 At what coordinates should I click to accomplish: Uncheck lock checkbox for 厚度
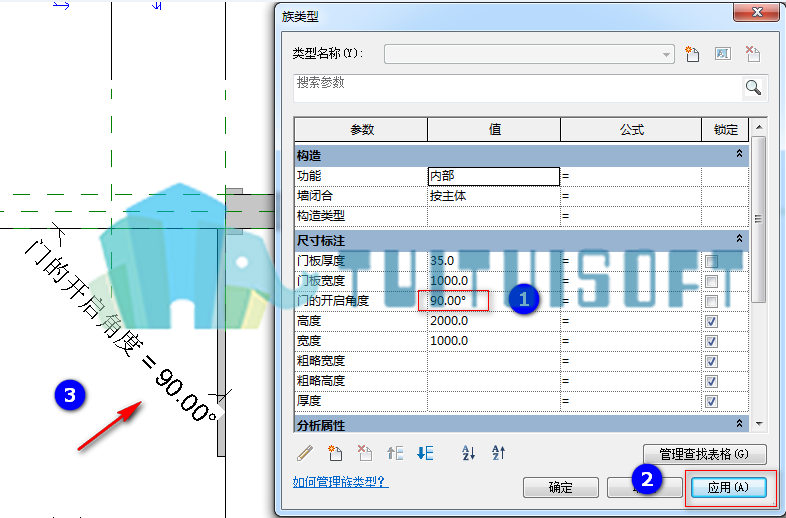coord(711,402)
